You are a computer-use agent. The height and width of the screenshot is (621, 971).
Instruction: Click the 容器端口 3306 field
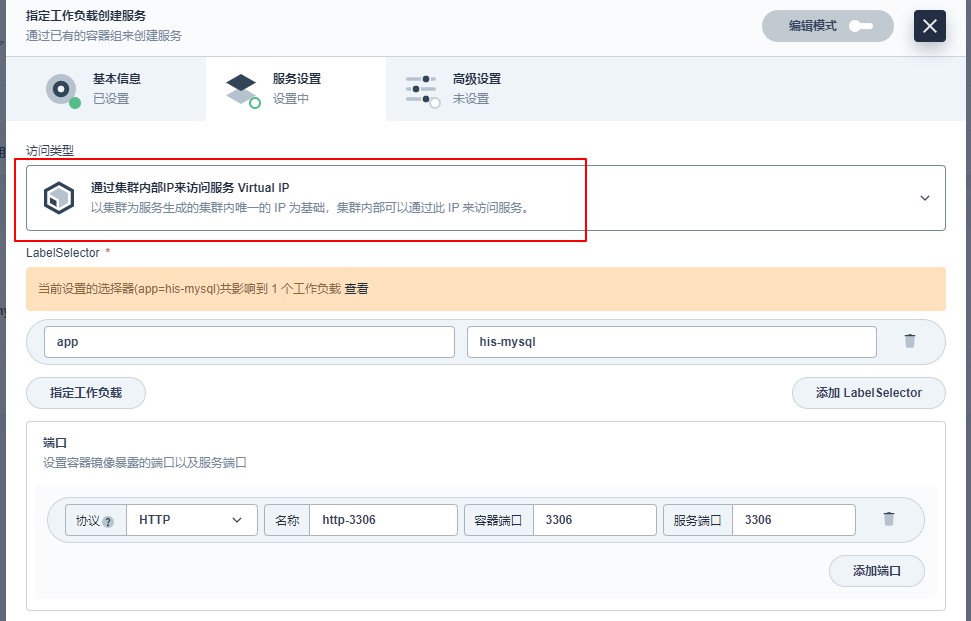coord(594,520)
